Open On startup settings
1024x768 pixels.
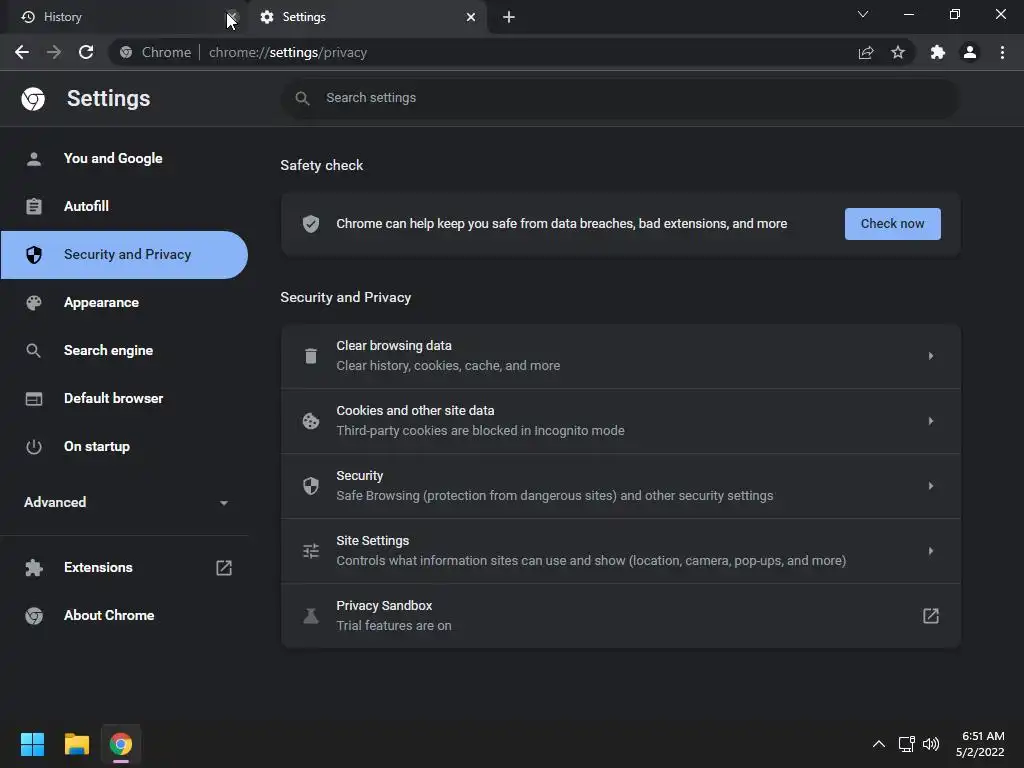click(125, 447)
